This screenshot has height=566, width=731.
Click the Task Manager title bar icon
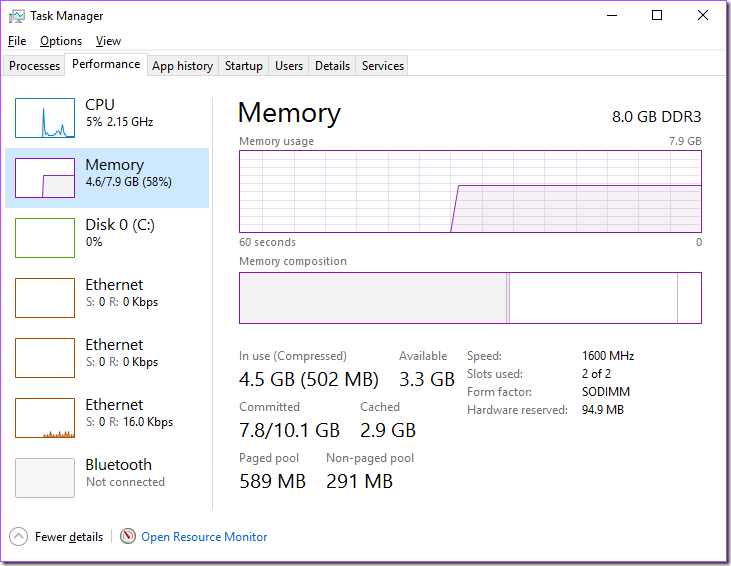pos(17,16)
